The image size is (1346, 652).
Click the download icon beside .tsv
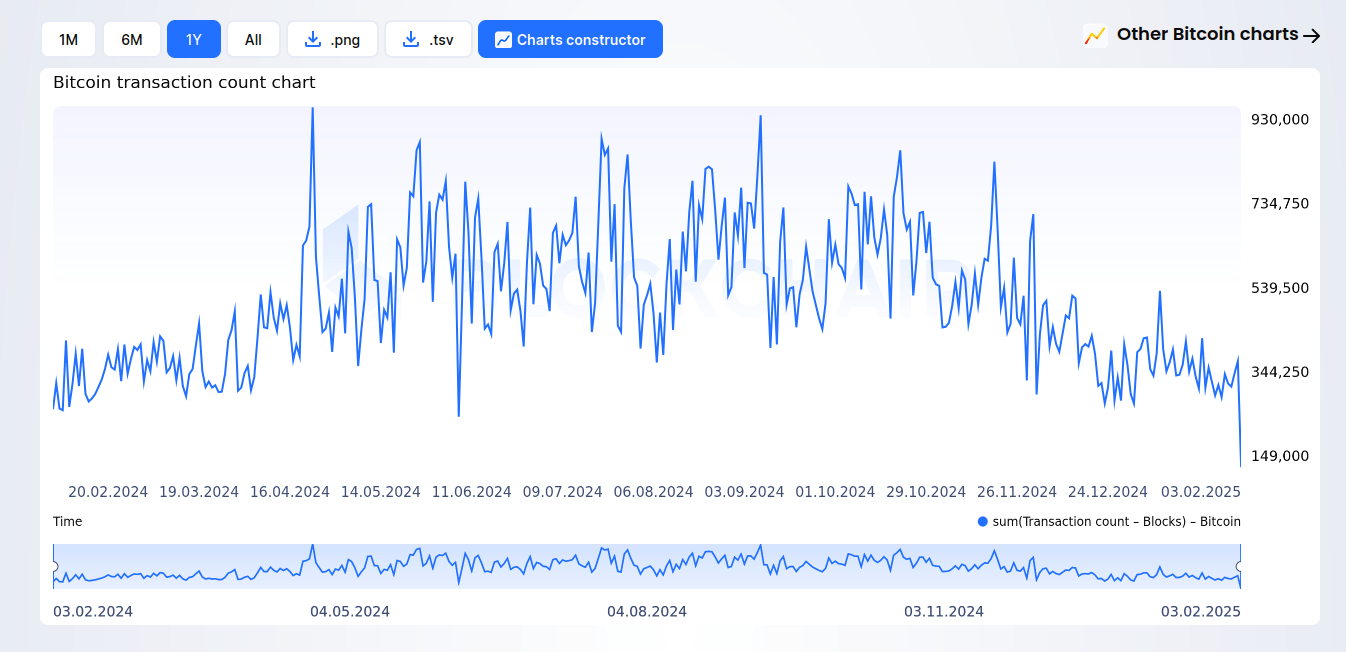coord(411,39)
